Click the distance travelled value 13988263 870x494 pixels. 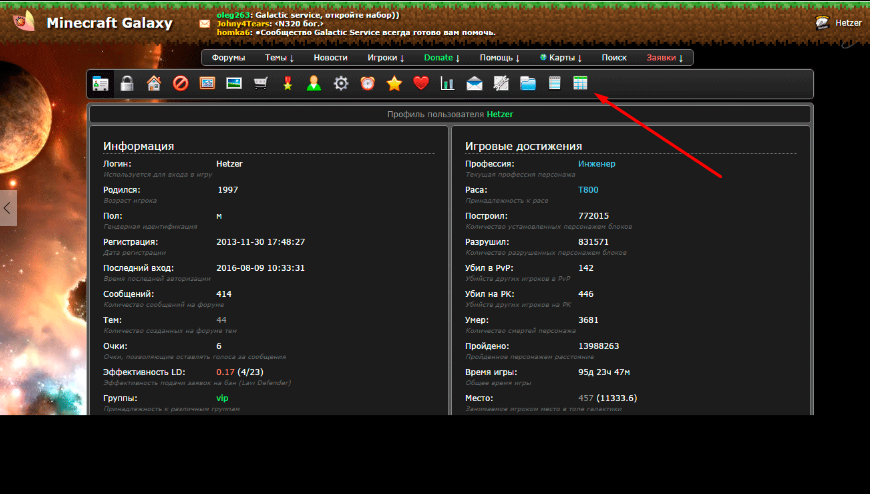point(598,346)
